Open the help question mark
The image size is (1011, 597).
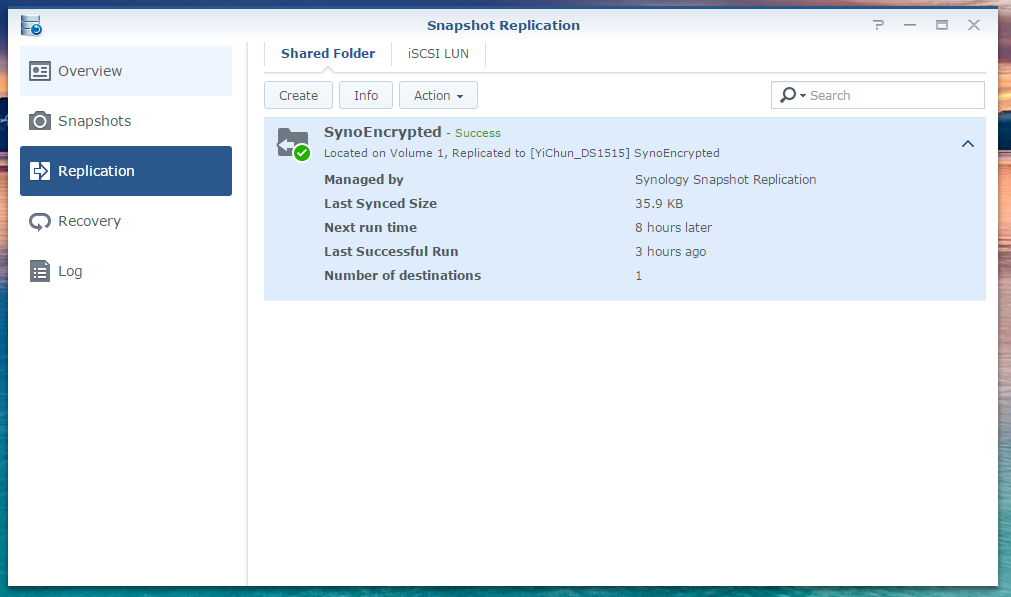tap(878, 25)
